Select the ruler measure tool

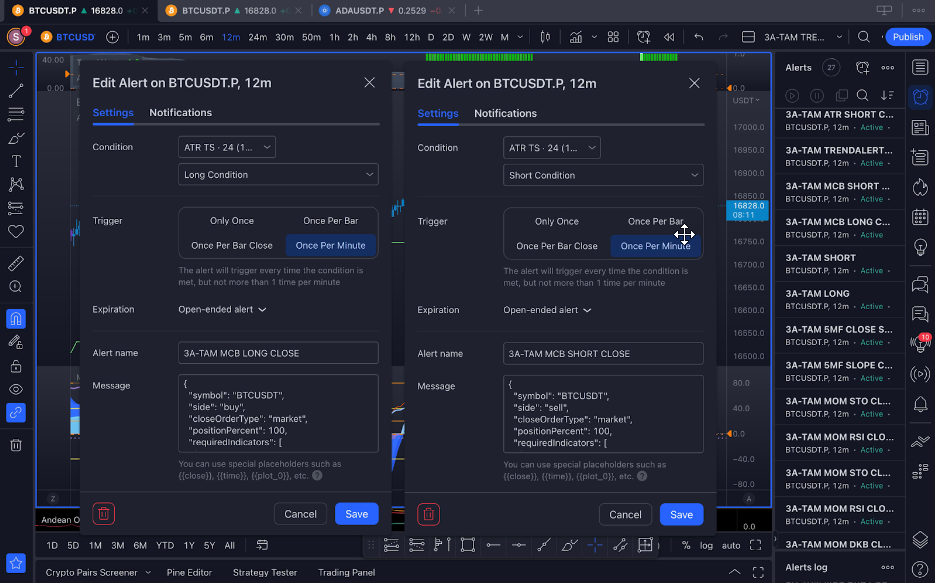click(x=16, y=263)
